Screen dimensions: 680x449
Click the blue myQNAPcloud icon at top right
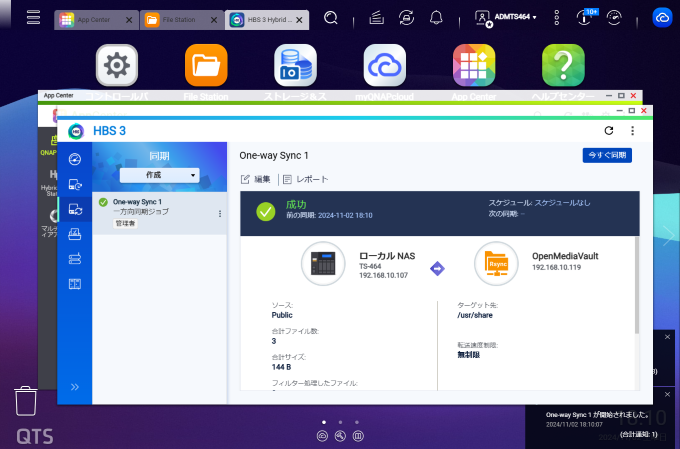coord(662,18)
